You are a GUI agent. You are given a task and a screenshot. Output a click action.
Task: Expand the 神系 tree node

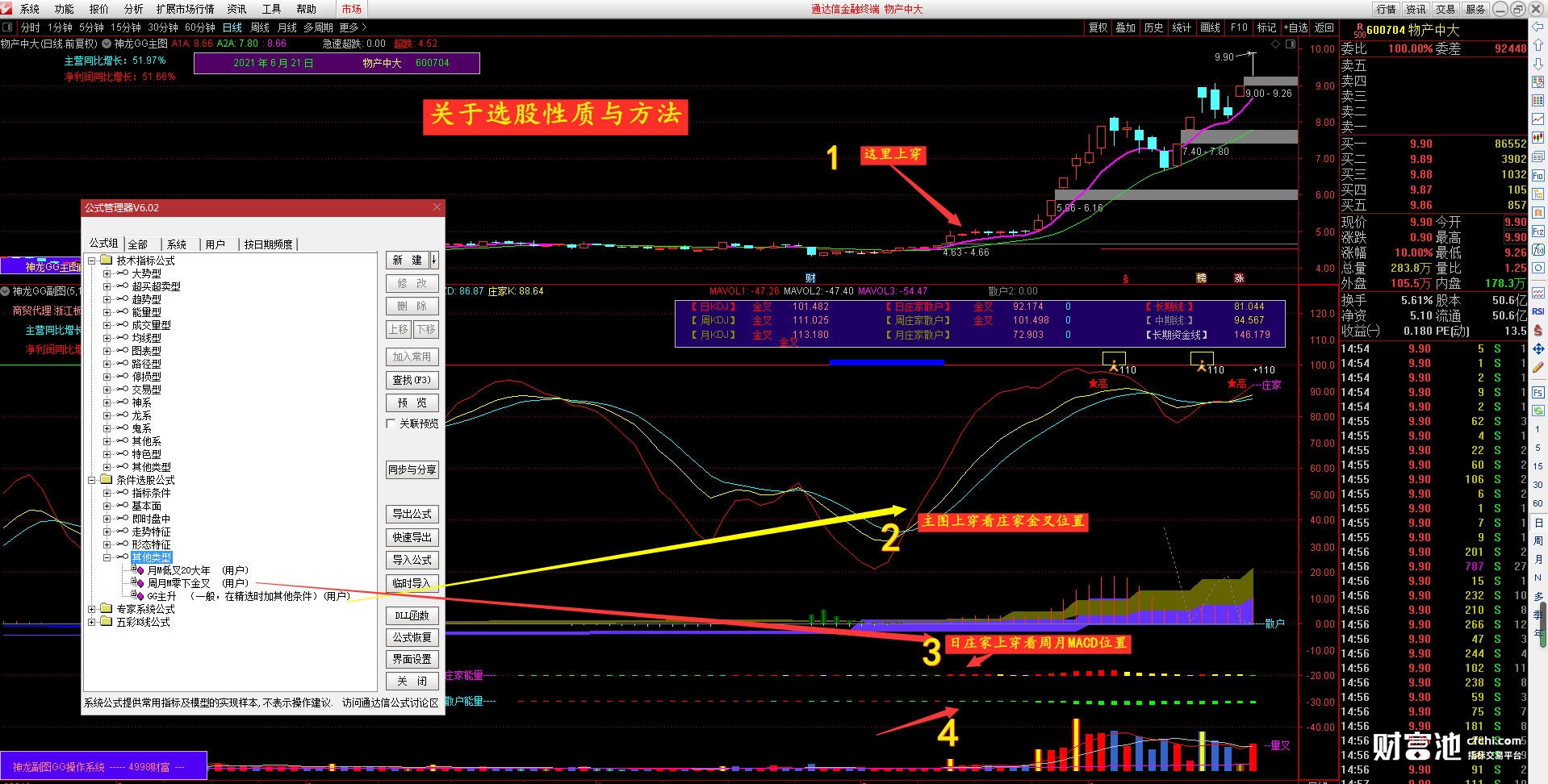coord(107,402)
